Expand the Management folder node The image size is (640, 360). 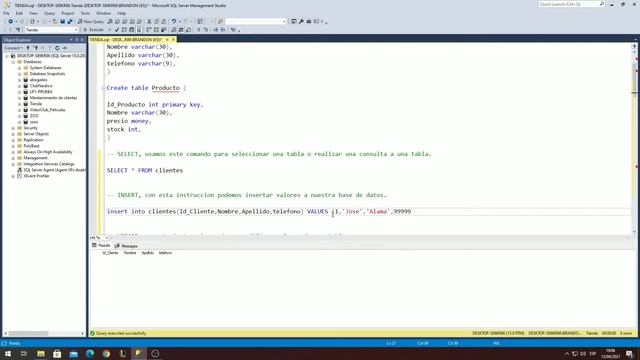[13, 158]
